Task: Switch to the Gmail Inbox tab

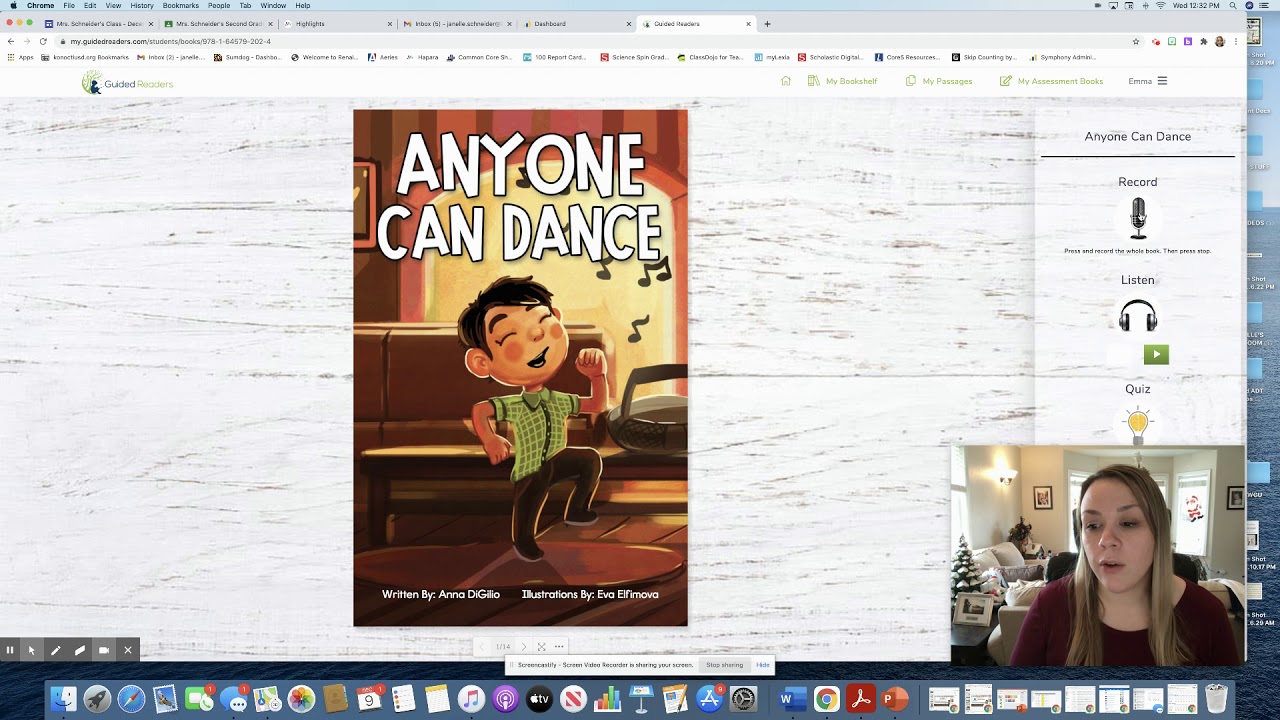Action: coord(456,23)
